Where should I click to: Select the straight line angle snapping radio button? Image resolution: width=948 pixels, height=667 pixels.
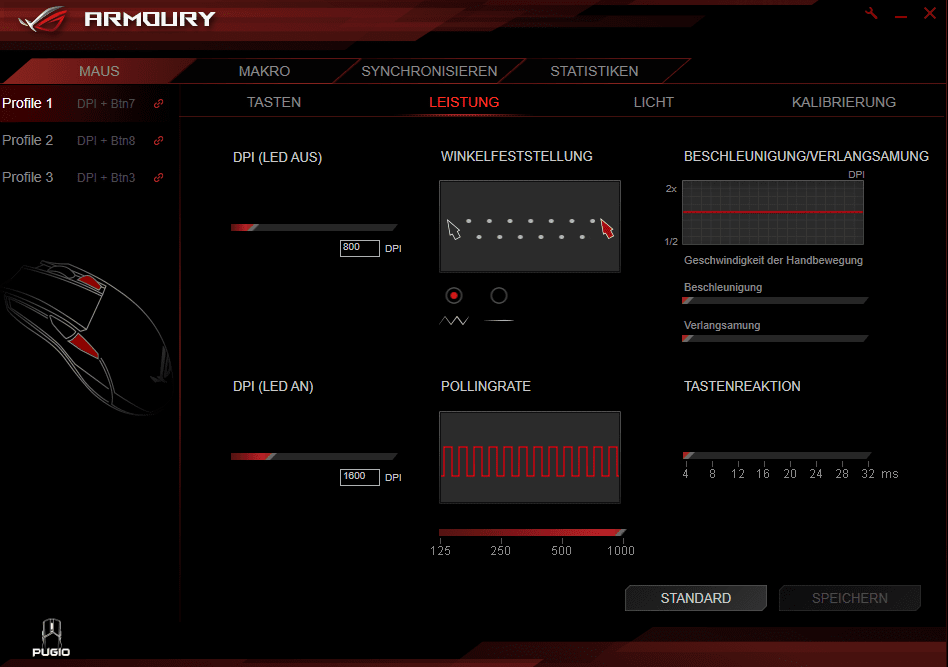point(499,296)
